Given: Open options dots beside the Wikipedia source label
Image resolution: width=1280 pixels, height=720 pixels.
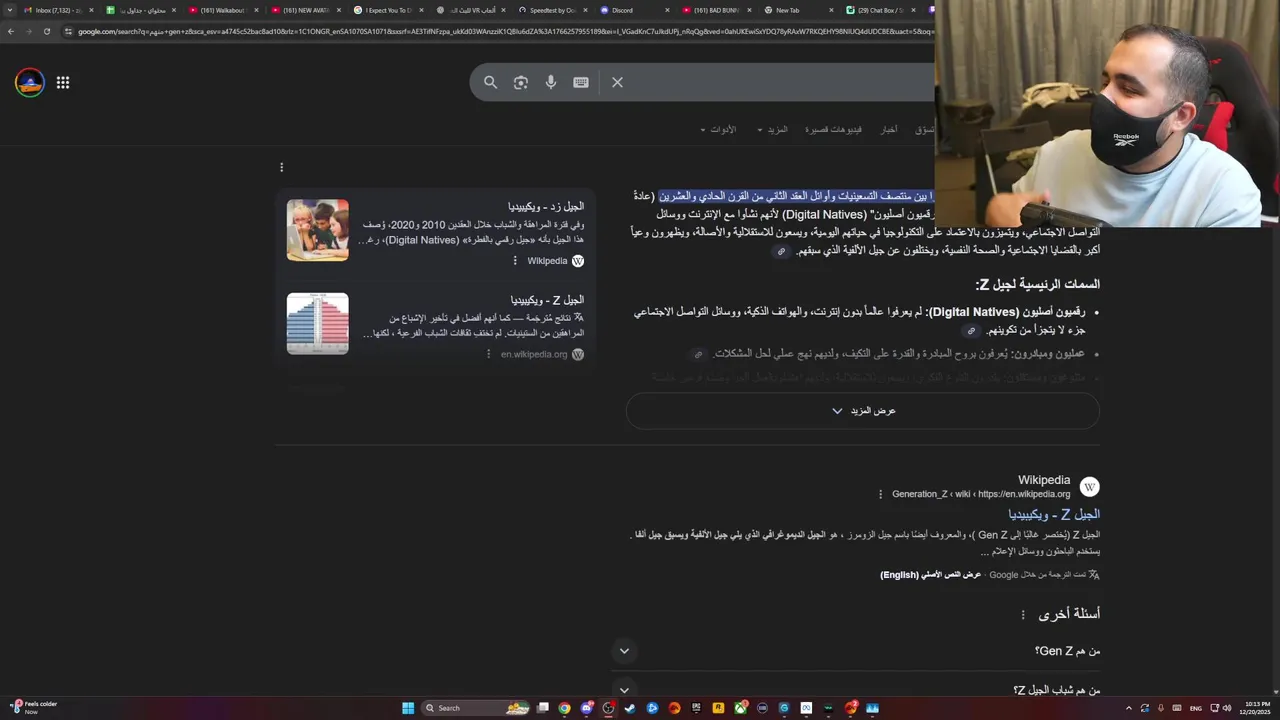Looking at the screenshot, I should point(515,261).
